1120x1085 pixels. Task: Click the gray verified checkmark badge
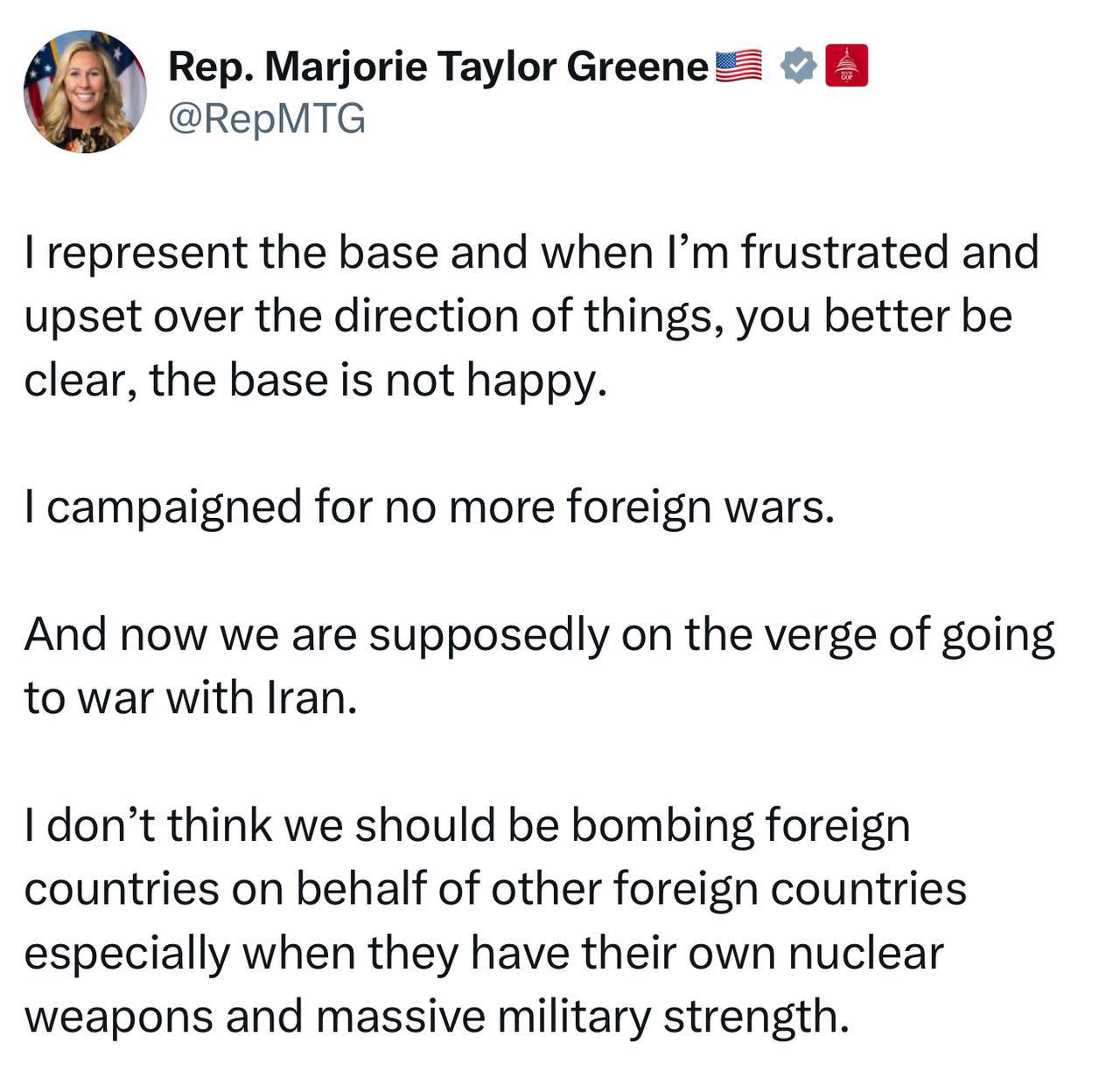pos(797,66)
